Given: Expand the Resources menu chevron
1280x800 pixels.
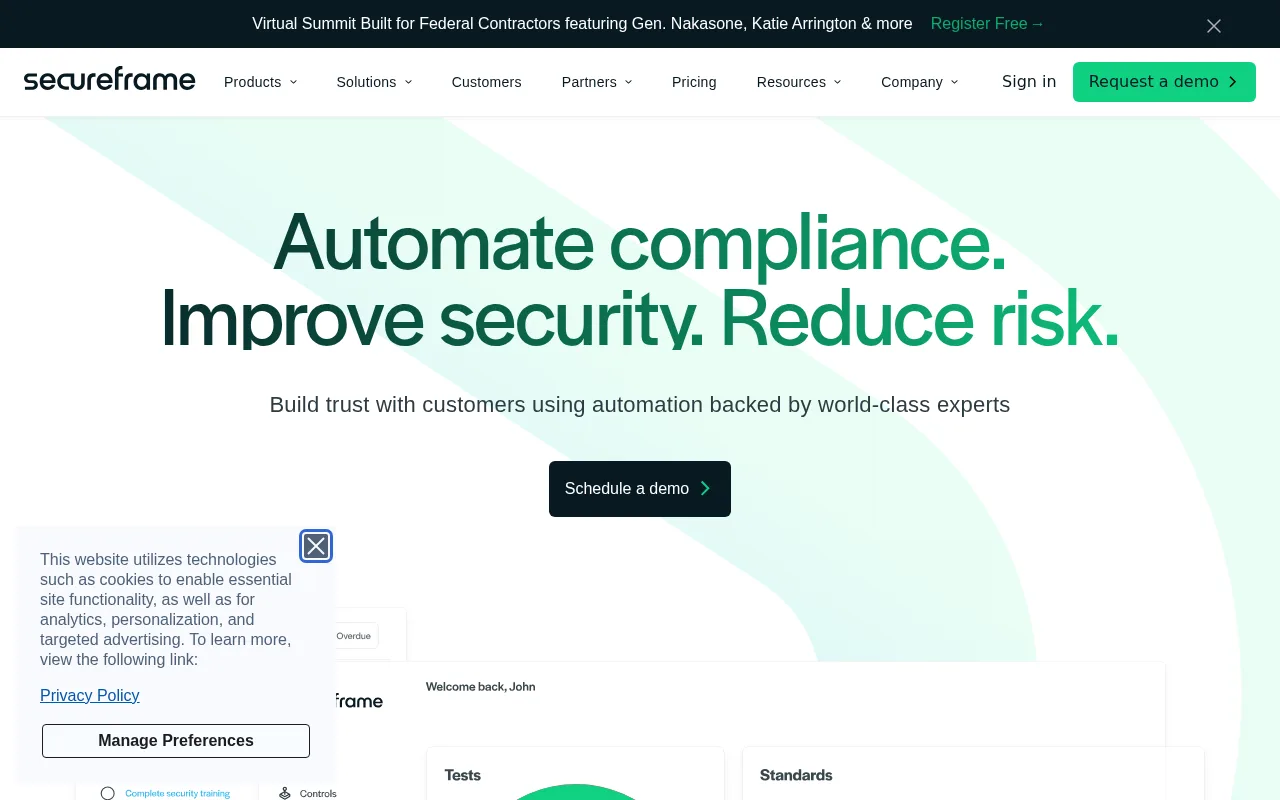Looking at the screenshot, I should click(837, 82).
